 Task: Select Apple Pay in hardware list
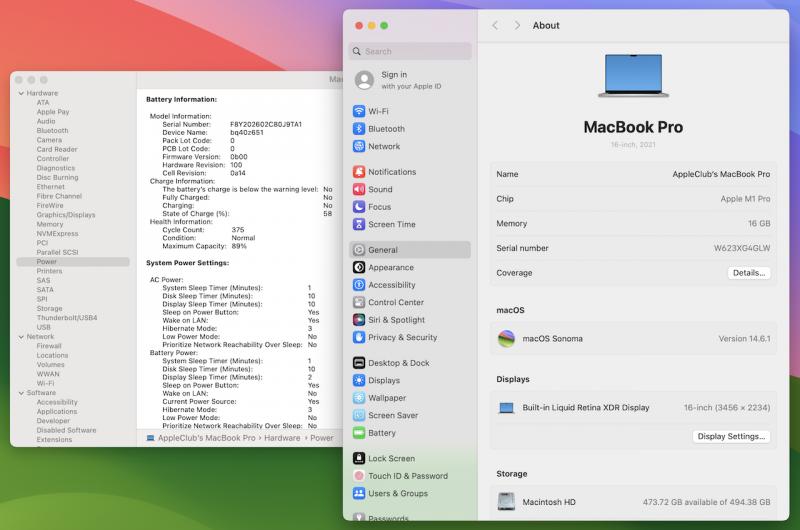tap(53, 112)
